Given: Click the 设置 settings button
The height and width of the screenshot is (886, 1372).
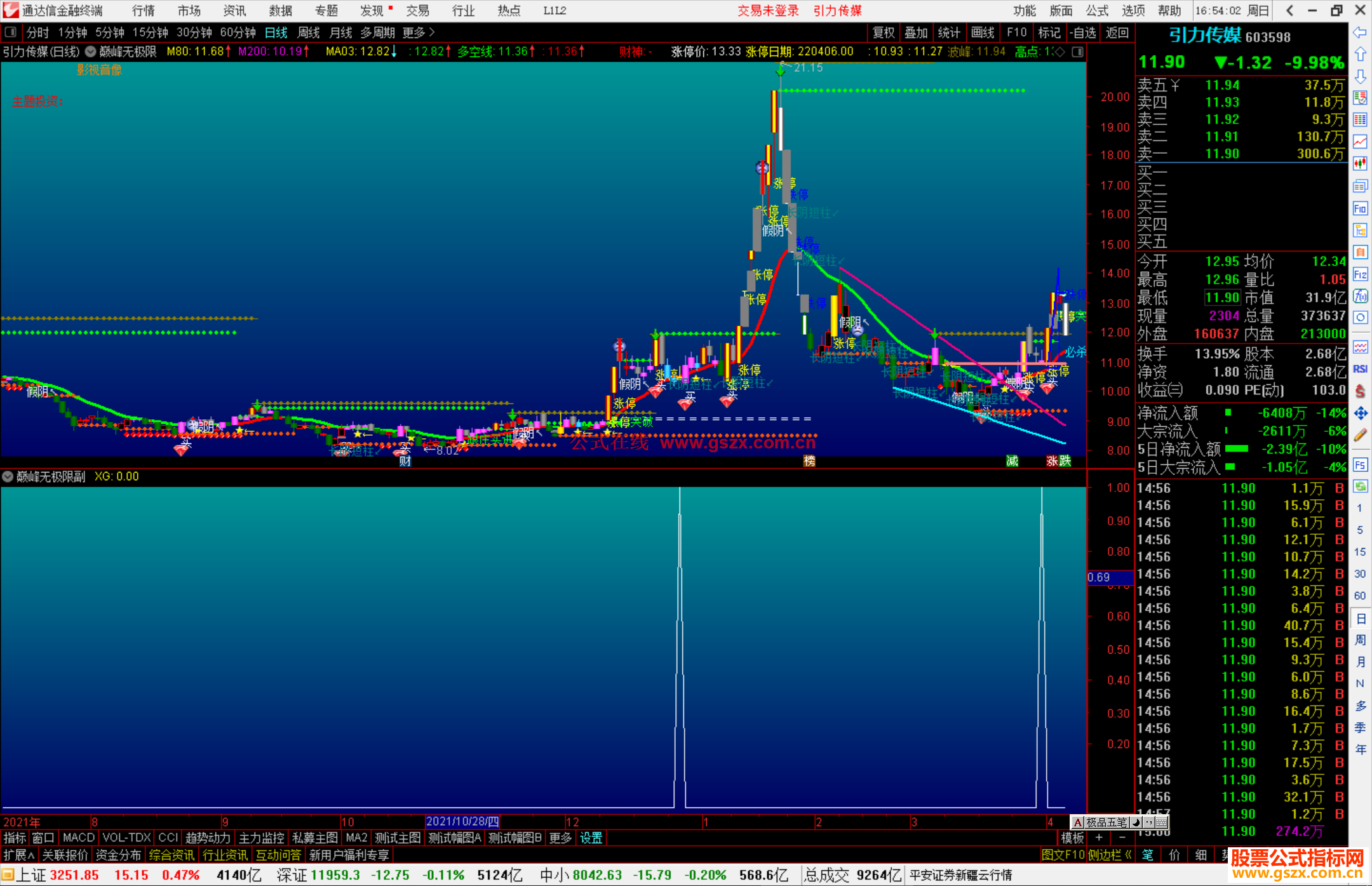Looking at the screenshot, I should (591, 838).
